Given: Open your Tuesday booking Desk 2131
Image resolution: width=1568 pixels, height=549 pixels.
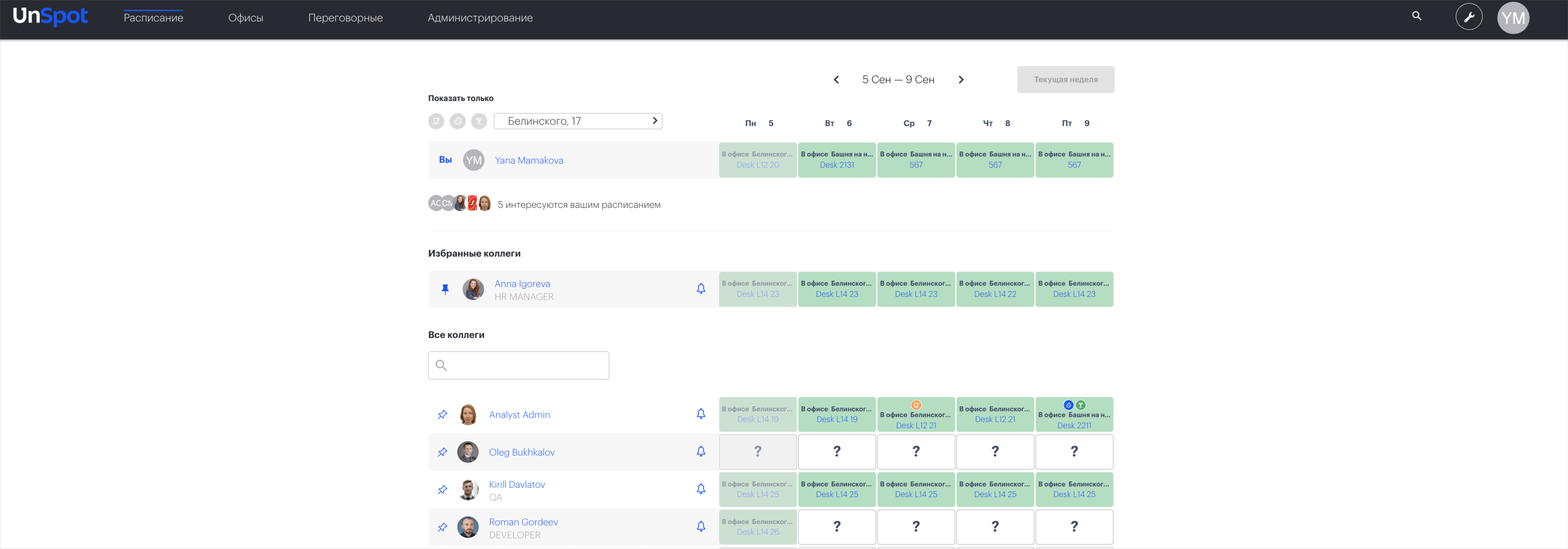Looking at the screenshot, I should pos(837,160).
